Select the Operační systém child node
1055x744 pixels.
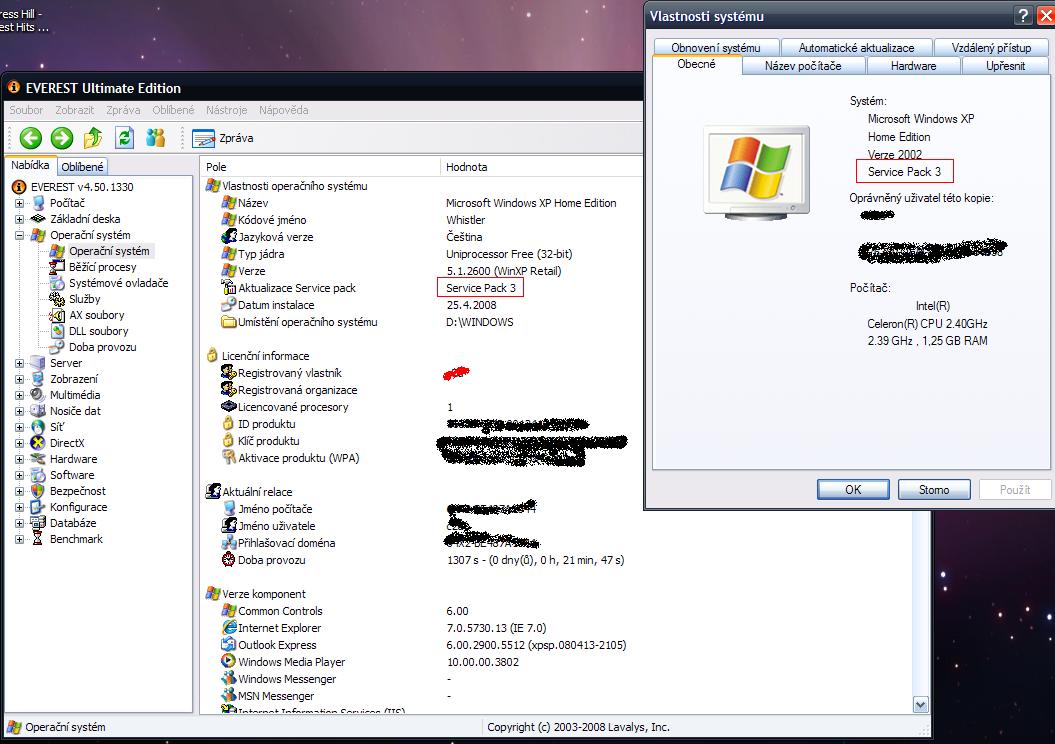[x=109, y=251]
